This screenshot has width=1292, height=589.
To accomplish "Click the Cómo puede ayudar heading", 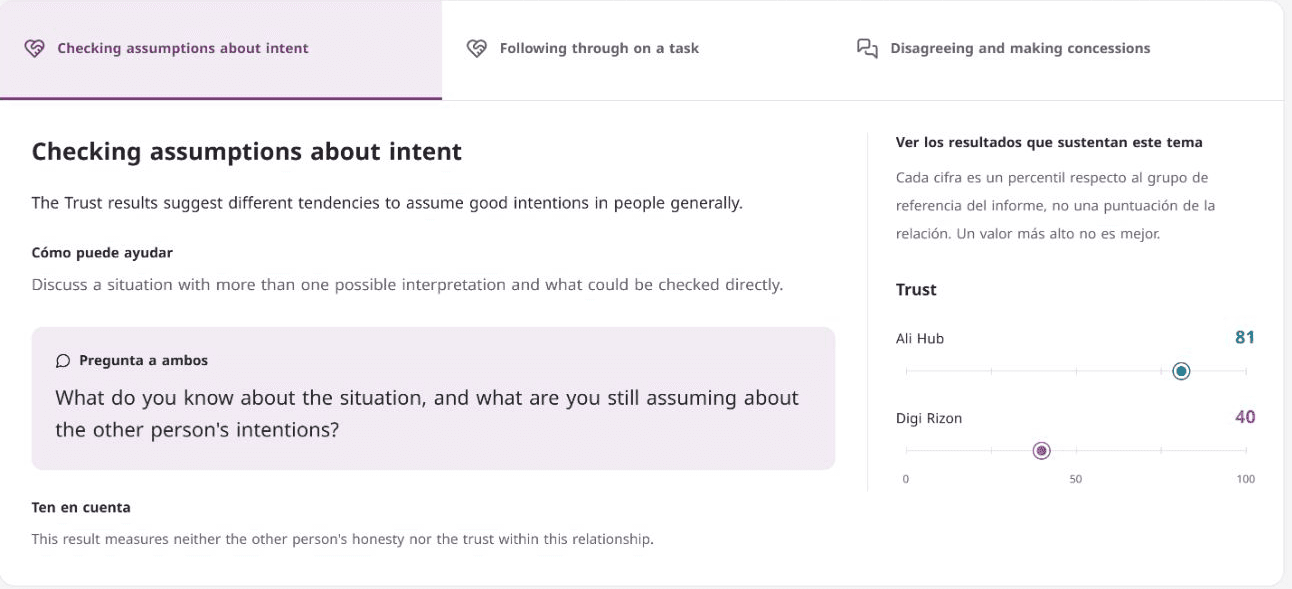I will click(102, 253).
